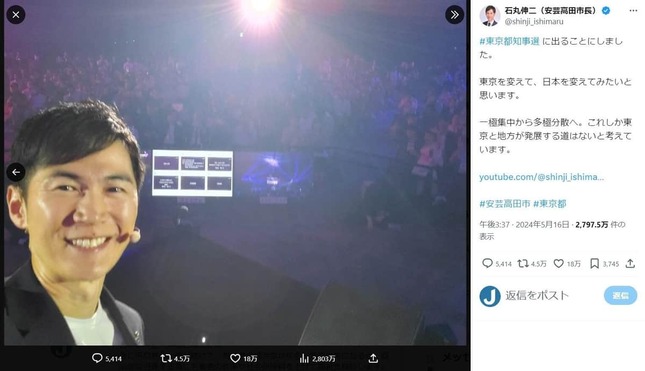The width and height of the screenshot is (645, 371).
Task: Bookmark the post in the sidebar
Action: point(594,263)
